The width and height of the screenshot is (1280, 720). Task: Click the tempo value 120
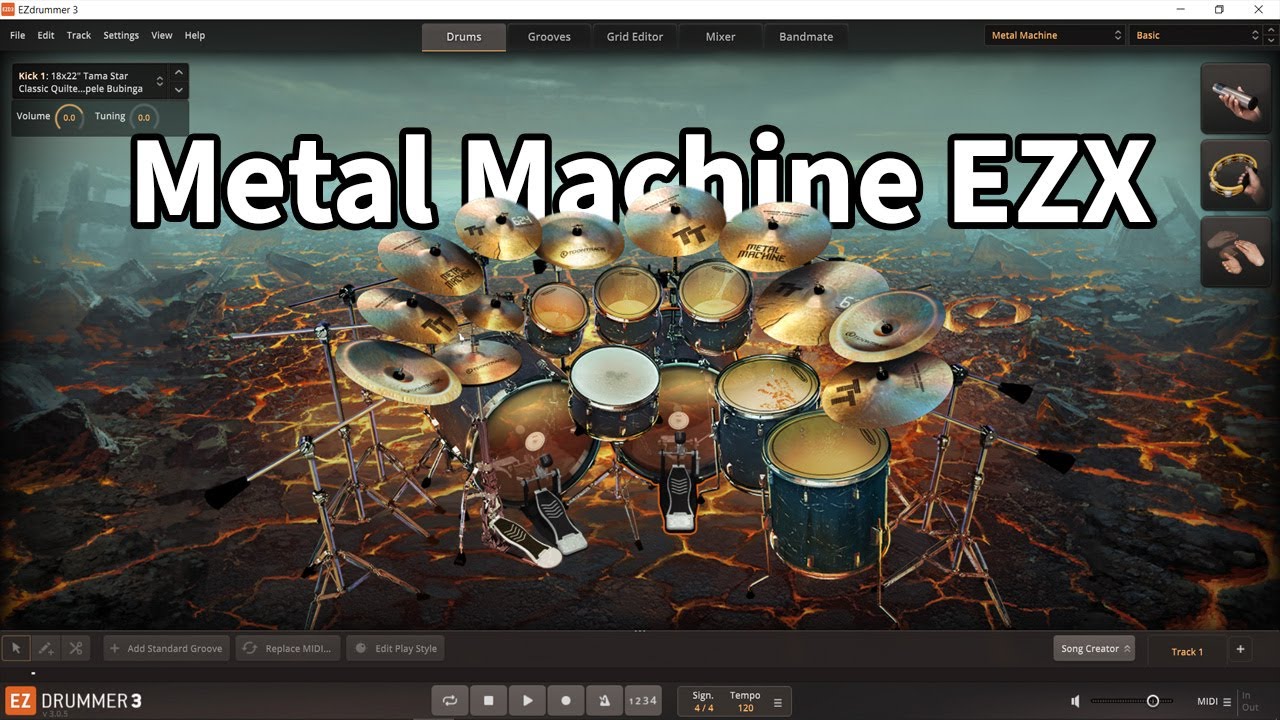[x=745, y=708]
